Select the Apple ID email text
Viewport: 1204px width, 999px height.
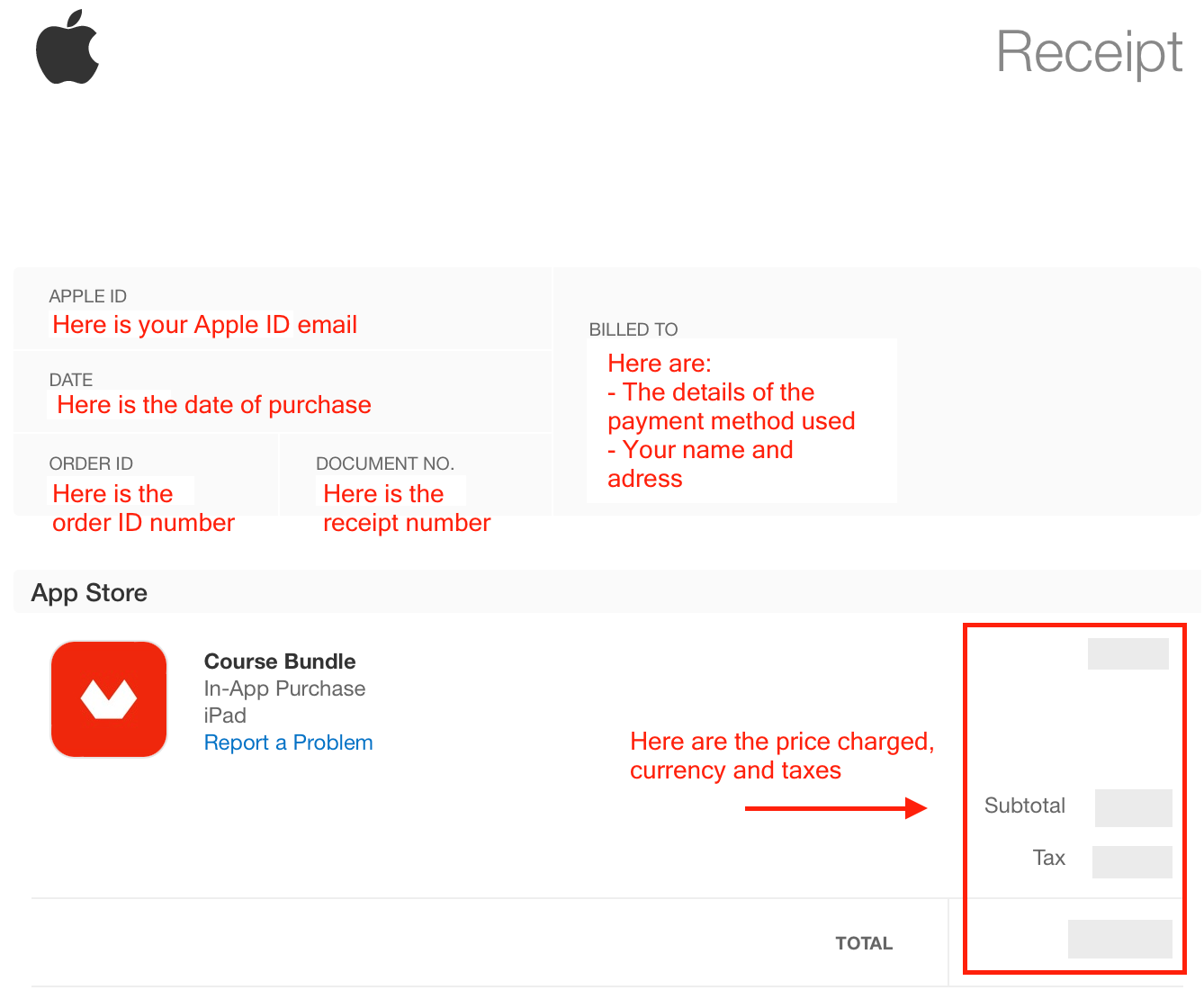(x=204, y=325)
